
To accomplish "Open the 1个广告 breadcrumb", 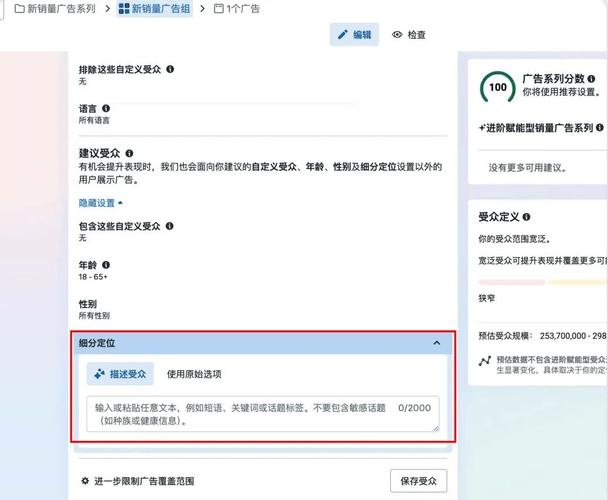I will [237, 9].
